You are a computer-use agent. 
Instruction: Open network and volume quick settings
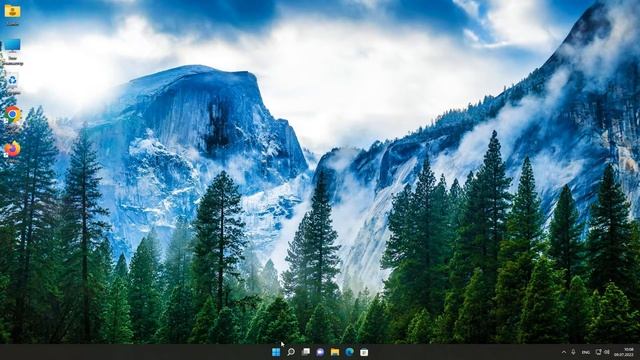pyautogui.click(x=602, y=352)
